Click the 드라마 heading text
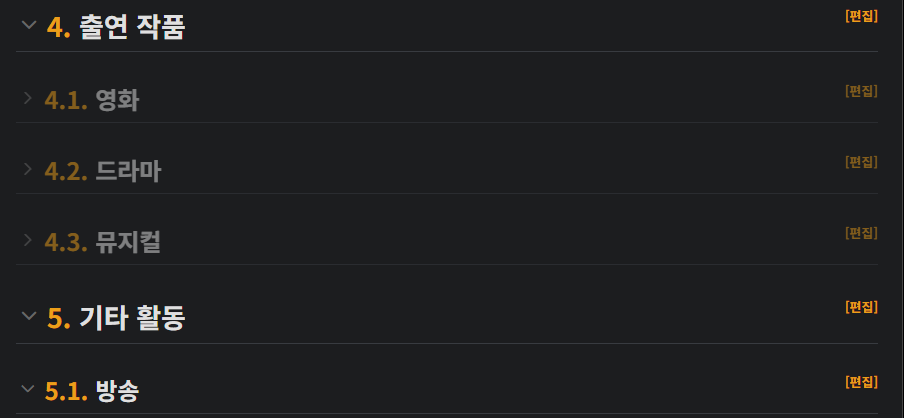 128,171
